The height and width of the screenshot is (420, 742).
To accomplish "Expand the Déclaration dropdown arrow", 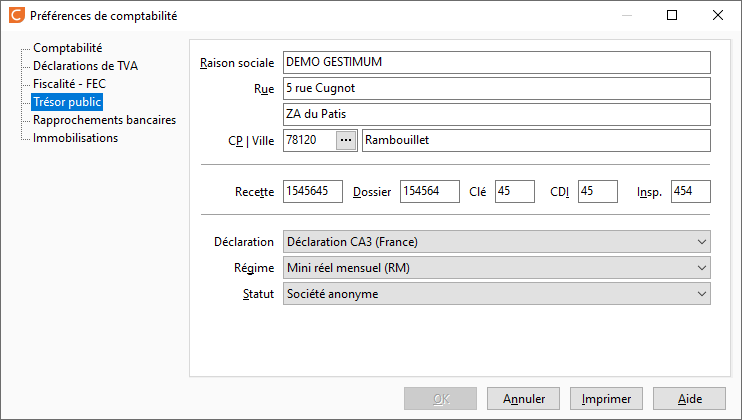I will (701, 242).
